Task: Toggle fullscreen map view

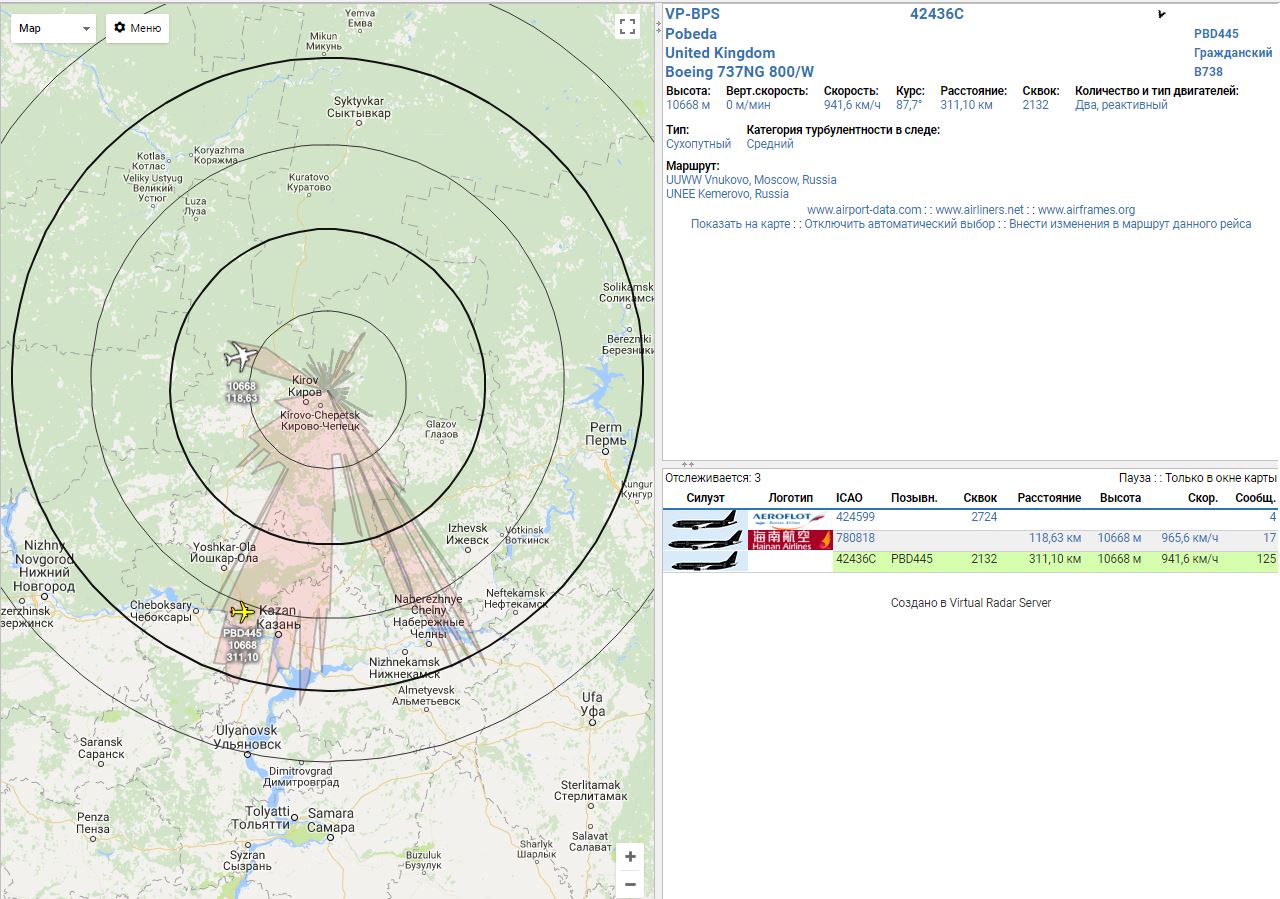Action: click(x=627, y=27)
